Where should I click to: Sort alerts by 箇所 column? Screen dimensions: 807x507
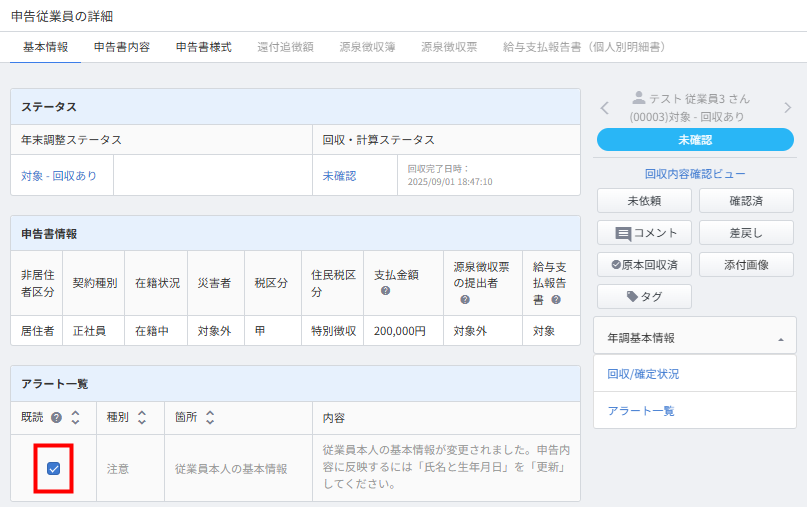[x=210, y=417]
